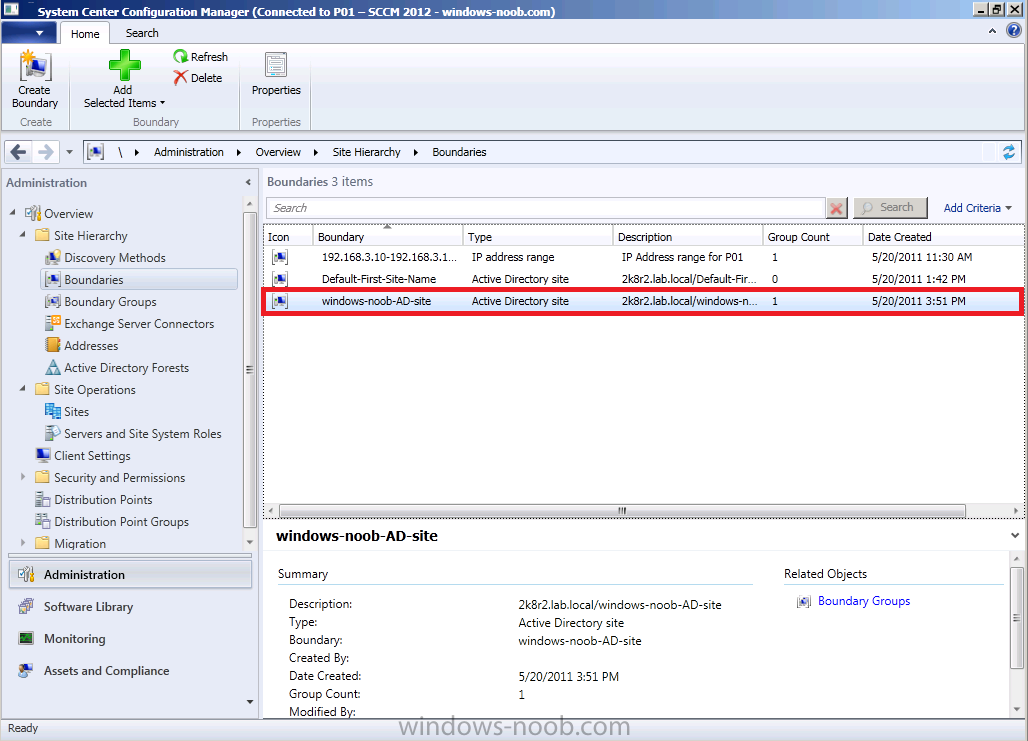
Task: Open the Add Selected Items dropdown arrow
Action: point(163,103)
